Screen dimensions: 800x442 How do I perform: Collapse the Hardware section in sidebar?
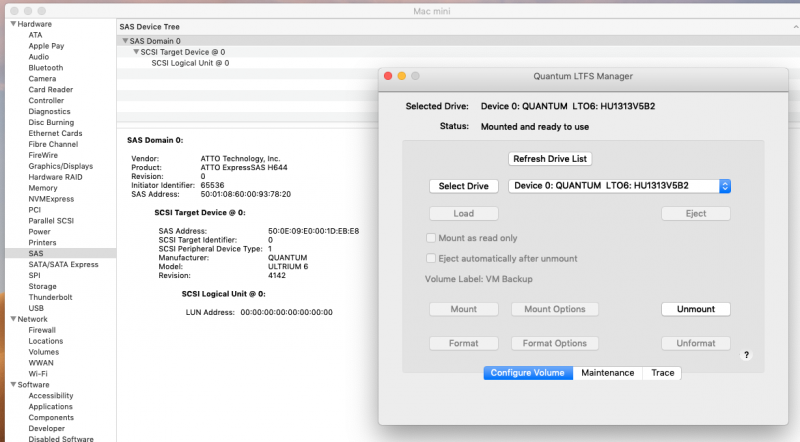click(13, 24)
